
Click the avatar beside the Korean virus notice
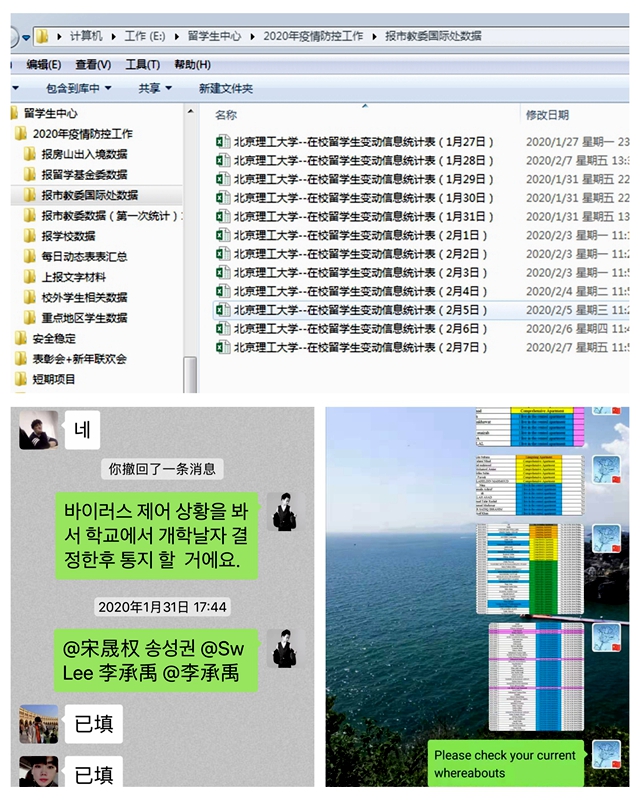(x=285, y=510)
